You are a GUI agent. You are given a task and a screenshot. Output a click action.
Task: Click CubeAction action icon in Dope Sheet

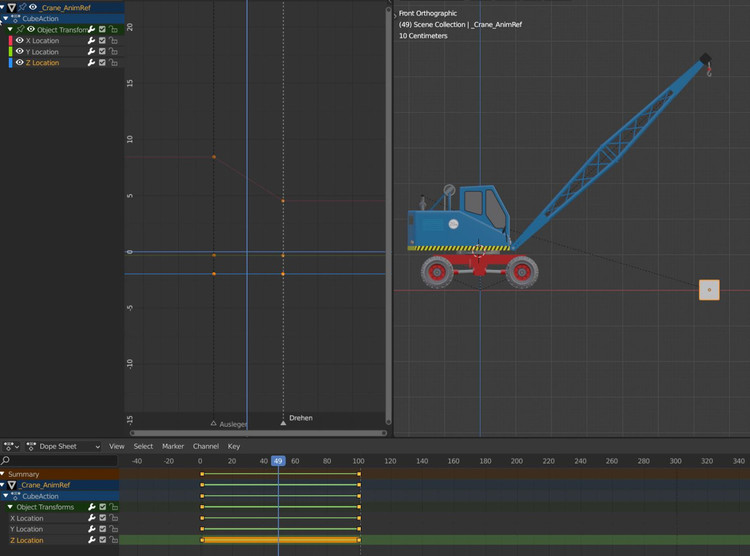tap(15, 496)
